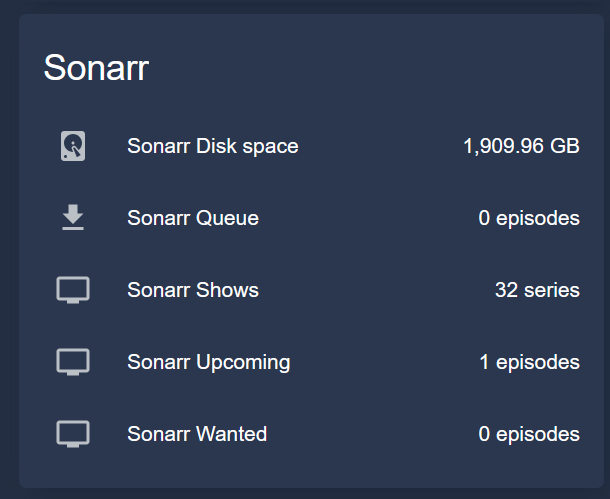
Task: Click blank space between Sonarr Queue and its value
Action: pyautogui.click(x=370, y=218)
